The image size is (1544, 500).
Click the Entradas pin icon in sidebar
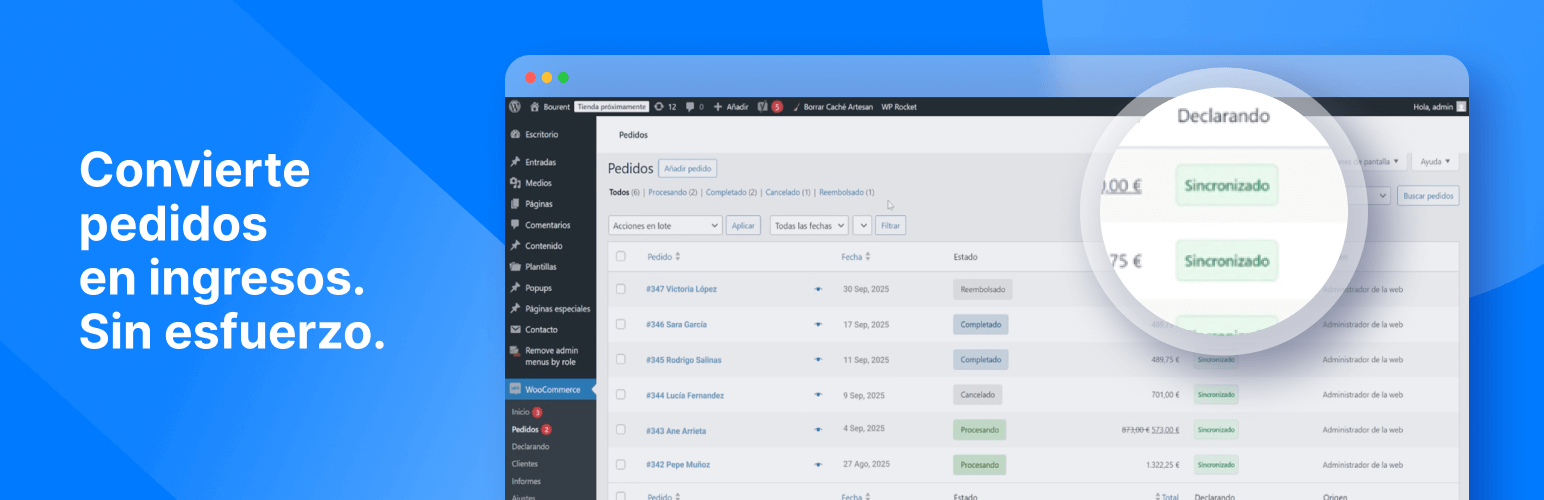click(515, 162)
